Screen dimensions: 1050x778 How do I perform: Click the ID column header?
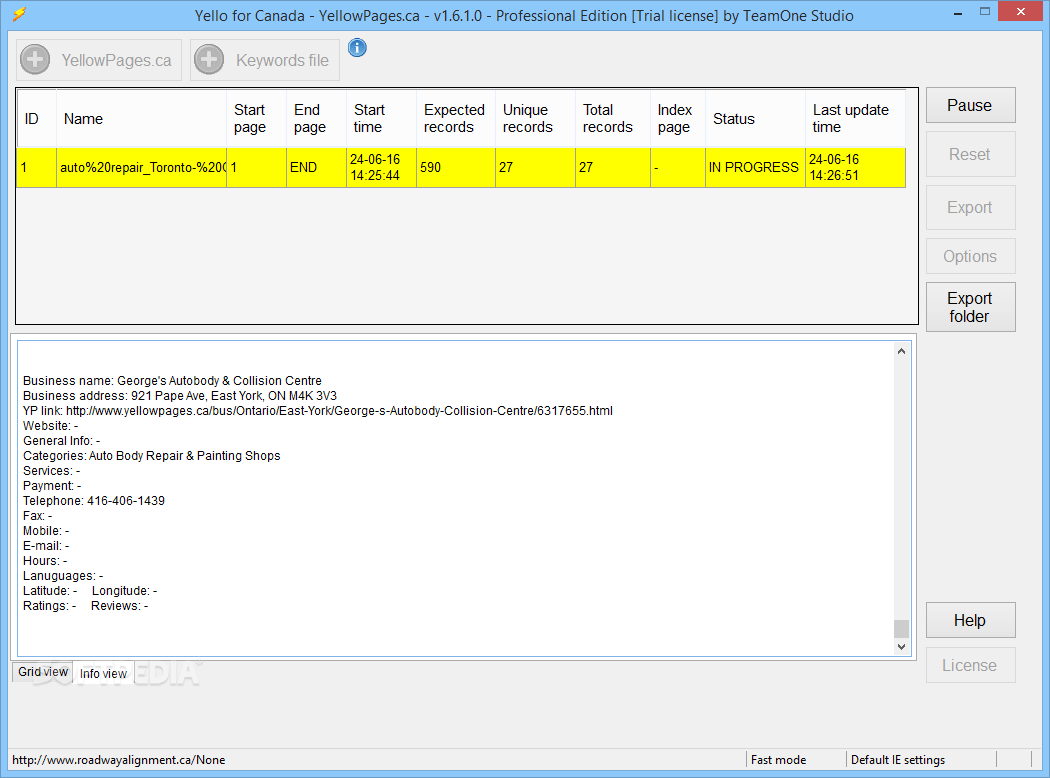(37, 119)
